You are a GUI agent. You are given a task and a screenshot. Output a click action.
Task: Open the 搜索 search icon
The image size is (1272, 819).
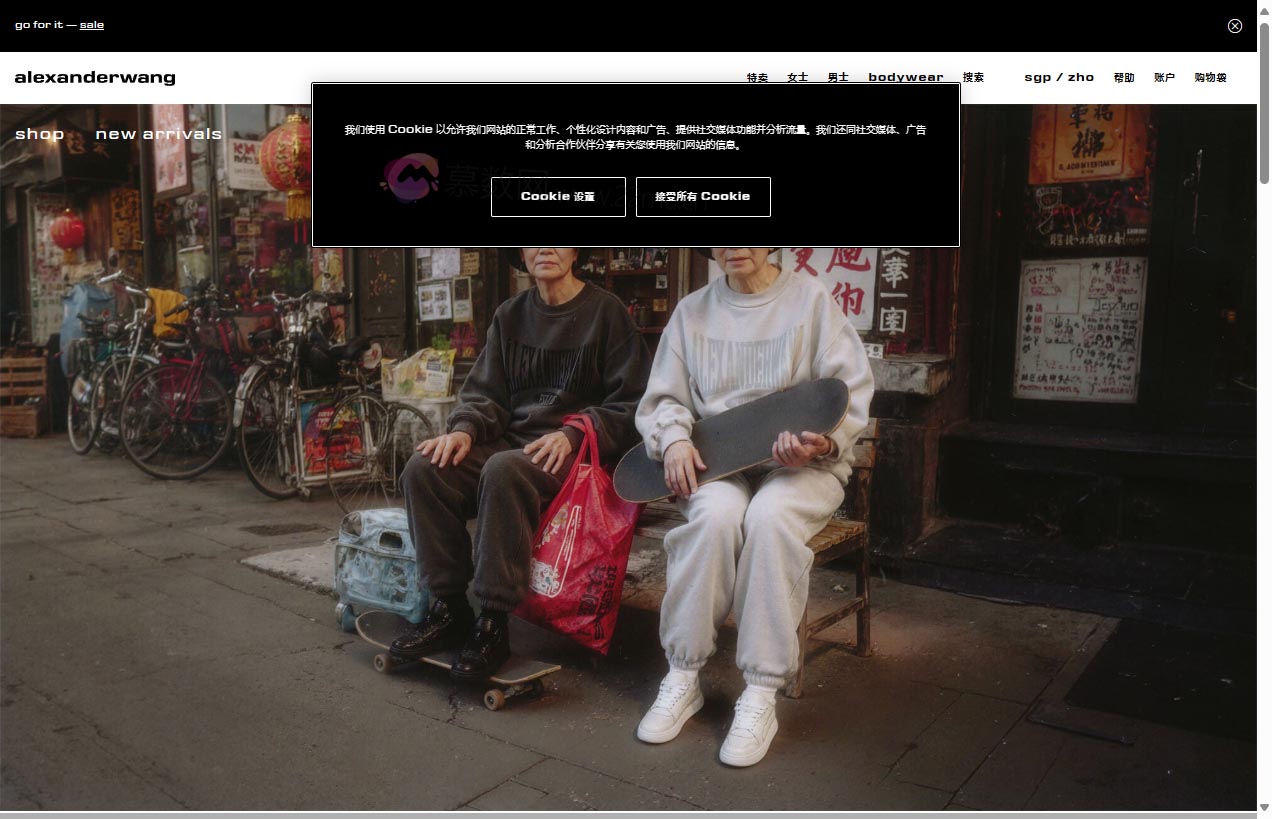pos(973,77)
